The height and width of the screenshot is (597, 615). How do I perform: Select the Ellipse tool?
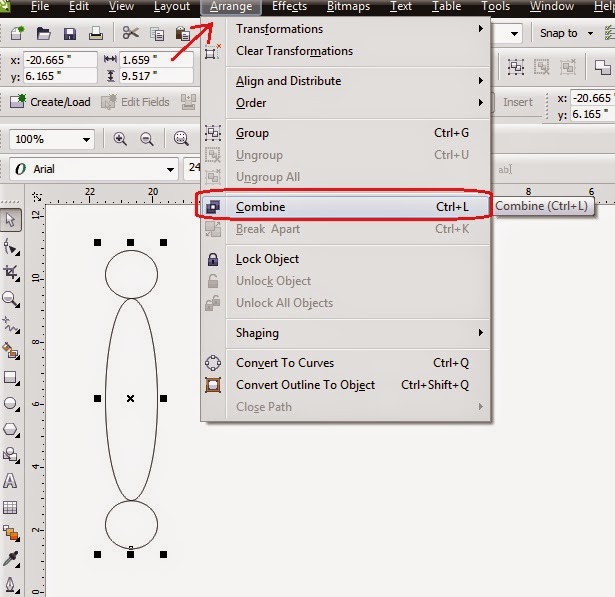click(x=11, y=404)
